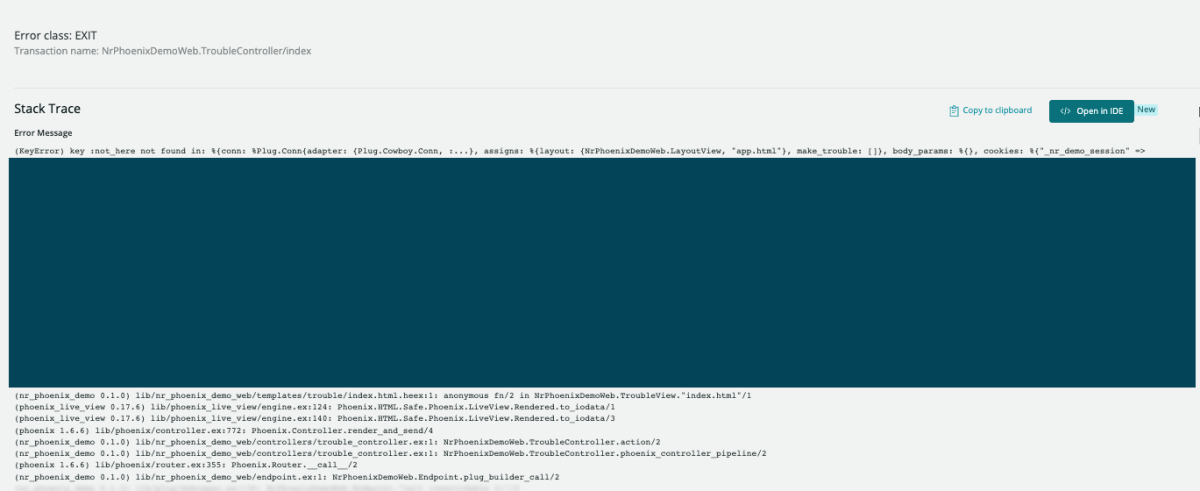This screenshot has width=1200, height=491.
Task: Click the phoenix_controller_pipeline/2 stack frame
Action: (x=390, y=453)
